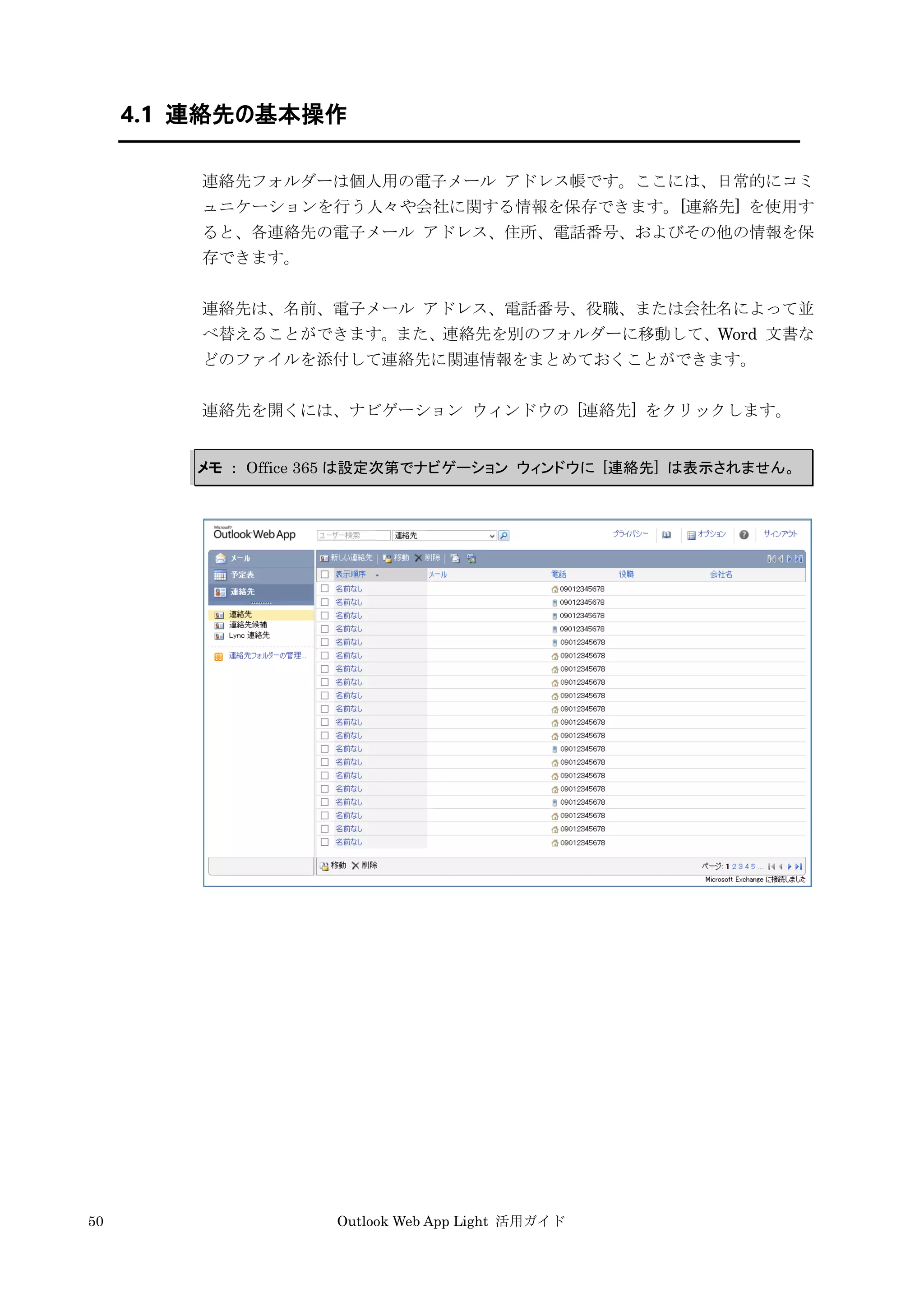The image size is (924, 1307).
Task: Open 連絡先フォルダーの管理 link
Action: [268, 656]
